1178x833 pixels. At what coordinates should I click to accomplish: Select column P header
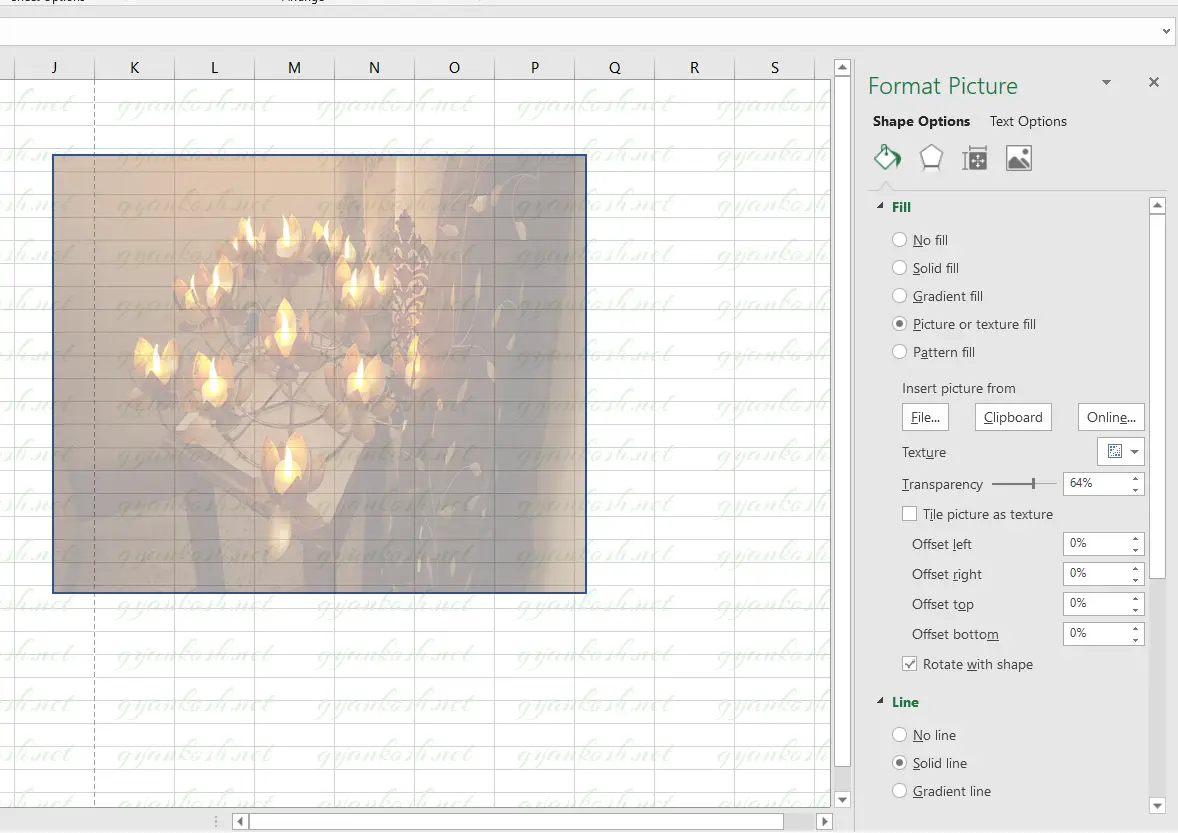pyautogui.click(x=534, y=68)
